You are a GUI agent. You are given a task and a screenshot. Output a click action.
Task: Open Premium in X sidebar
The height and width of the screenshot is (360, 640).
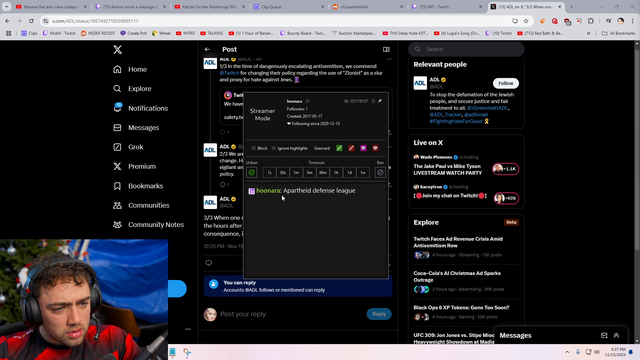[x=134, y=167]
